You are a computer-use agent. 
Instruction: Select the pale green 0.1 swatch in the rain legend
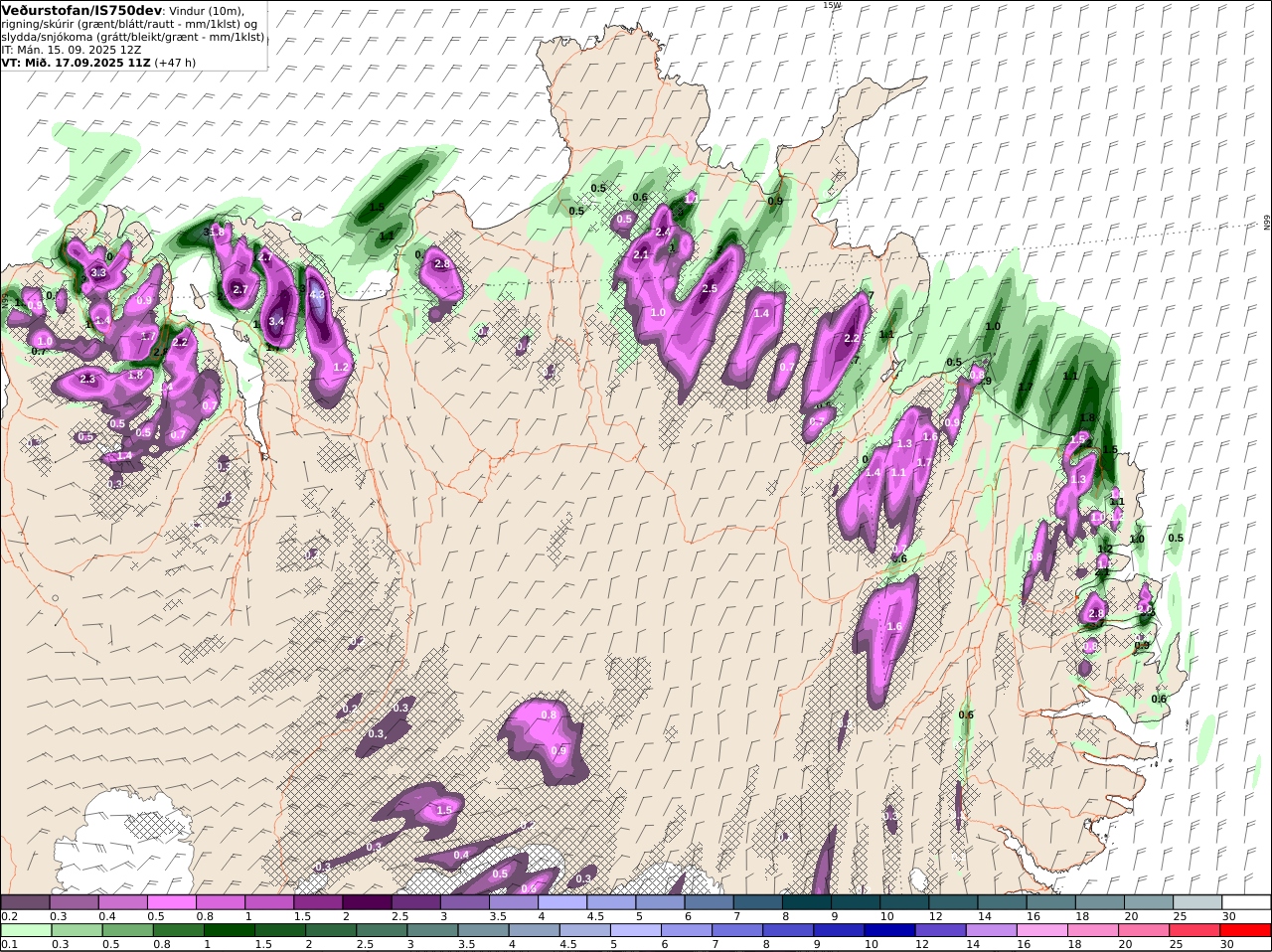tap(27, 930)
